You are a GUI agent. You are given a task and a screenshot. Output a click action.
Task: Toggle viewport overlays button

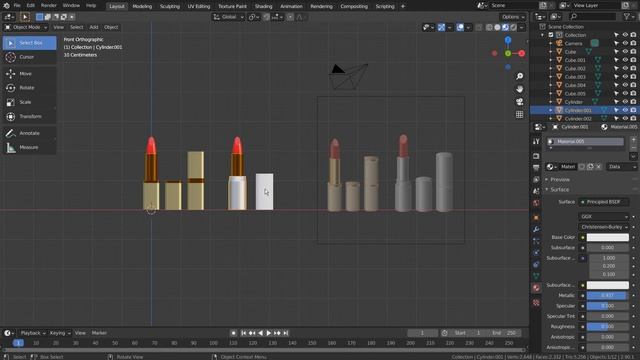pyautogui.click(x=460, y=27)
